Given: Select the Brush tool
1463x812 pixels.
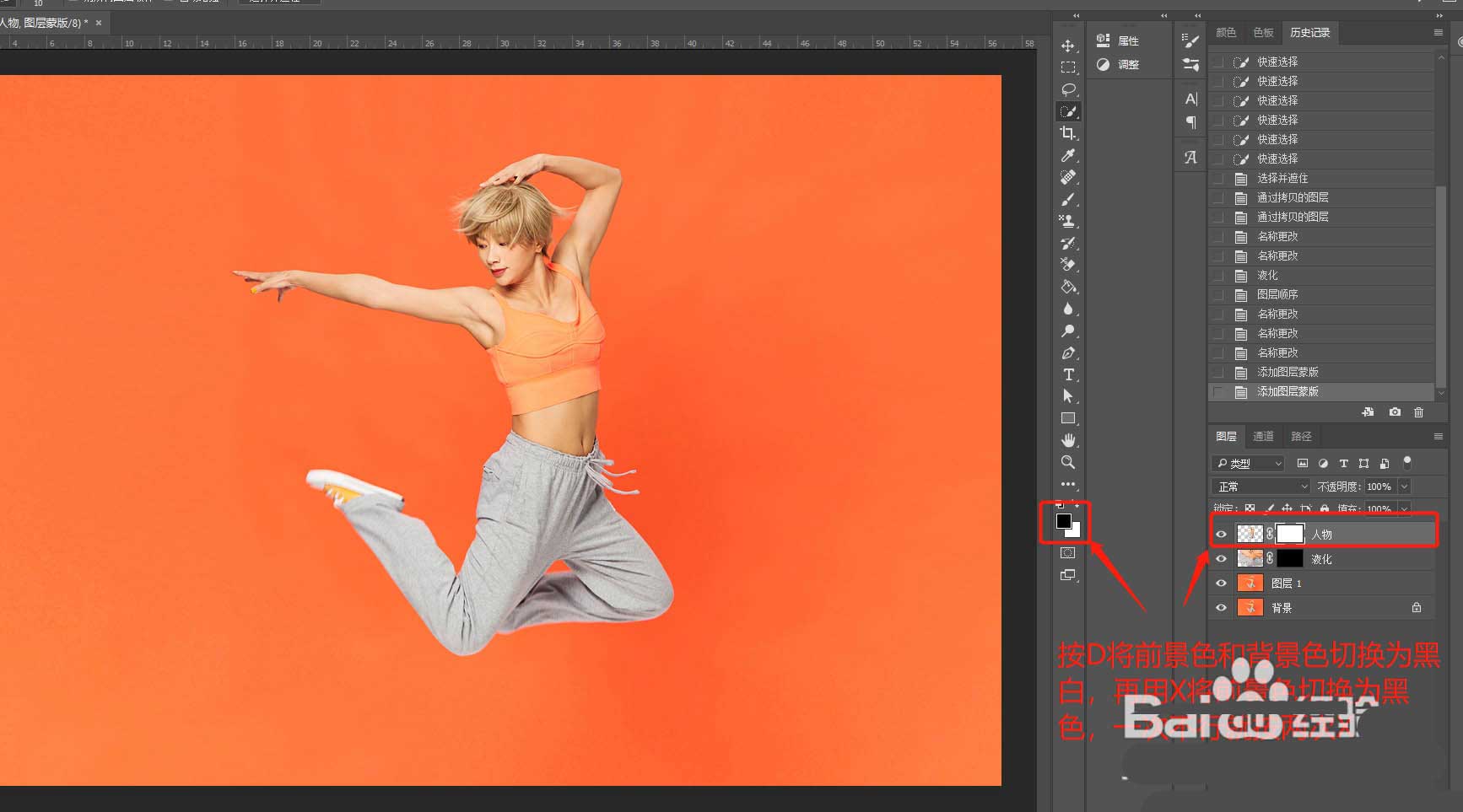Looking at the screenshot, I should click(x=1068, y=199).
